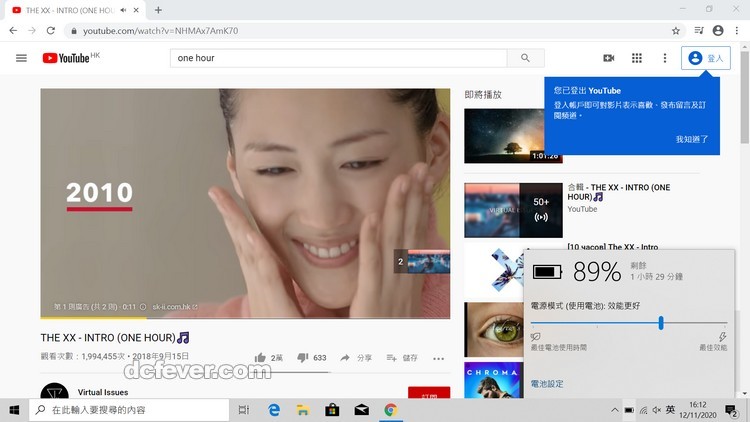The width and height of the screenshot is (750, 422).
Task: Open File Explorer from taskbar
Action: [x=302, y=410]
